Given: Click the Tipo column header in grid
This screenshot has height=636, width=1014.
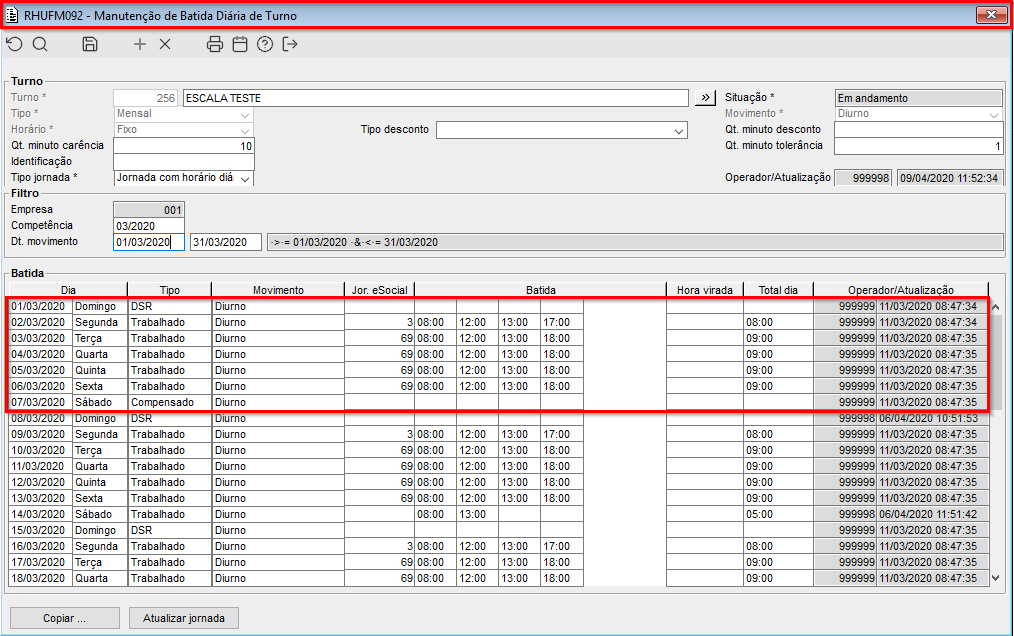Looking at the screenshot, I should pyautogui.click(x=169, y=290).
